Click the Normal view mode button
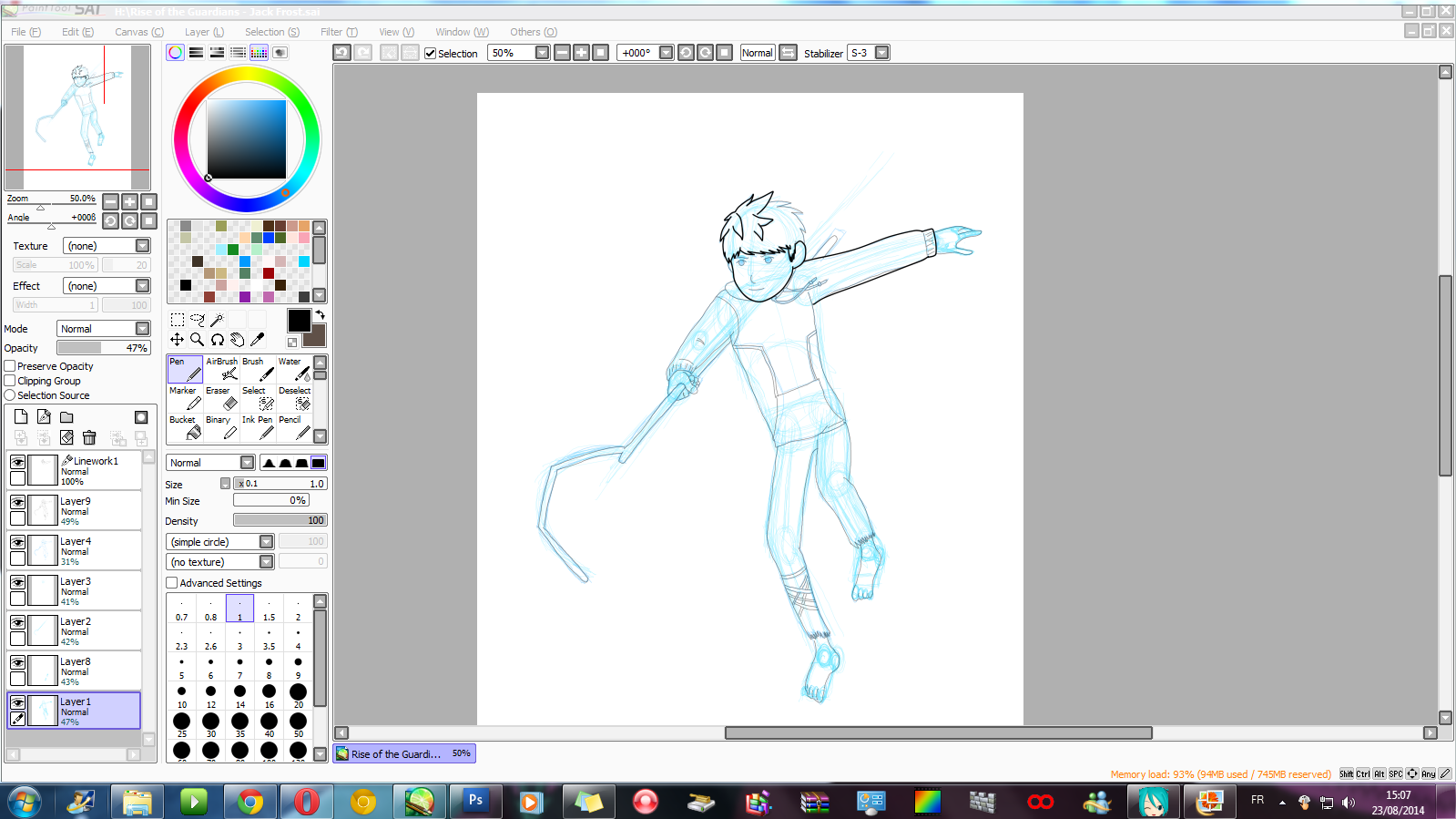1456x819 pixels. [x=758, y=53]
